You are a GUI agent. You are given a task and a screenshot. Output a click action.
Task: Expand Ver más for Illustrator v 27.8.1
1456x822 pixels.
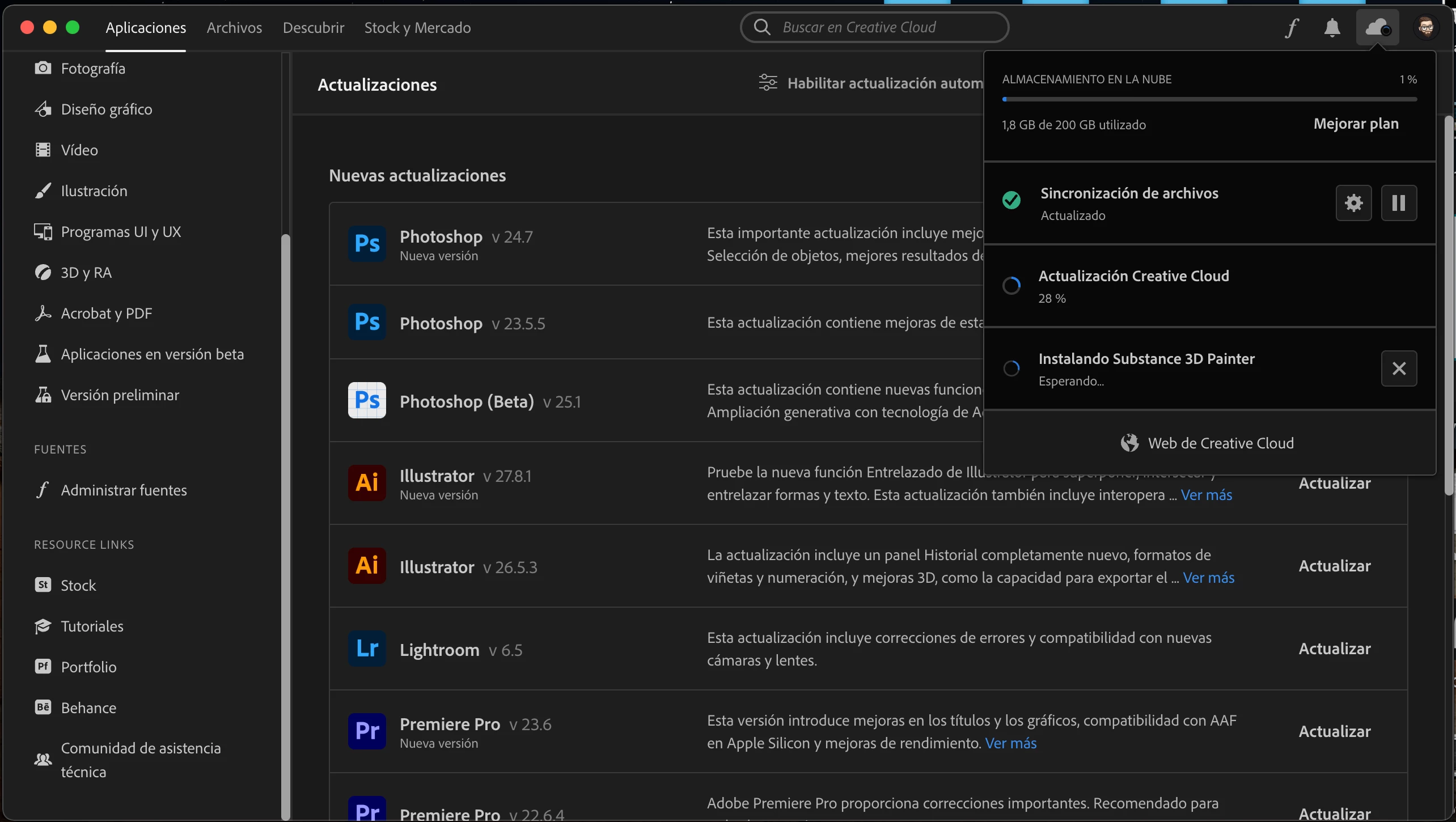tap(1206, 495)
